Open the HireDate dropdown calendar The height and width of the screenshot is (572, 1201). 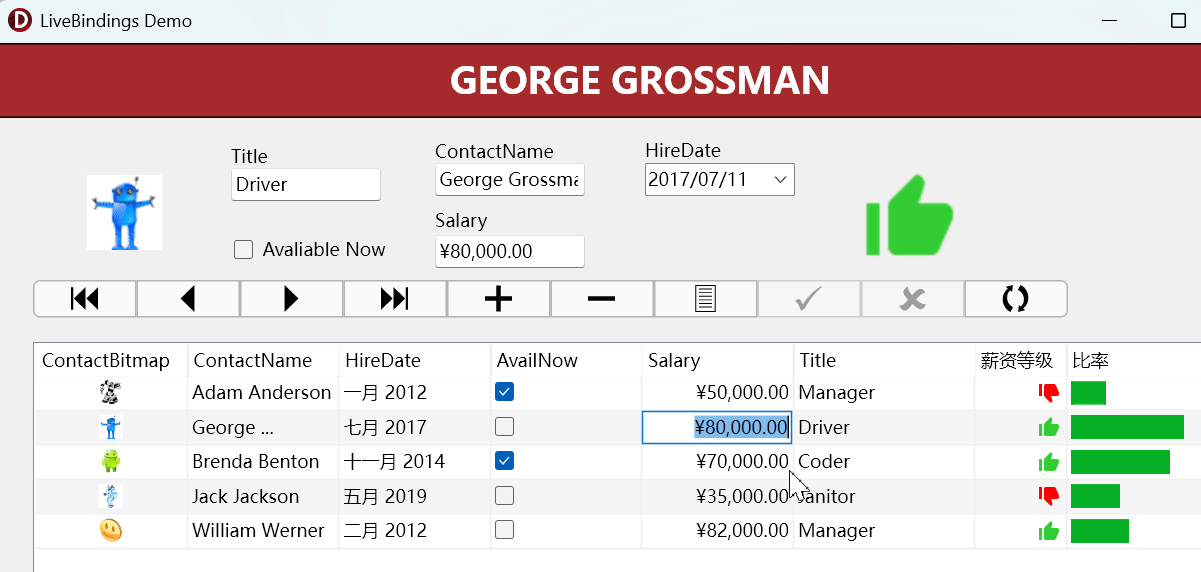click(780, 180)
